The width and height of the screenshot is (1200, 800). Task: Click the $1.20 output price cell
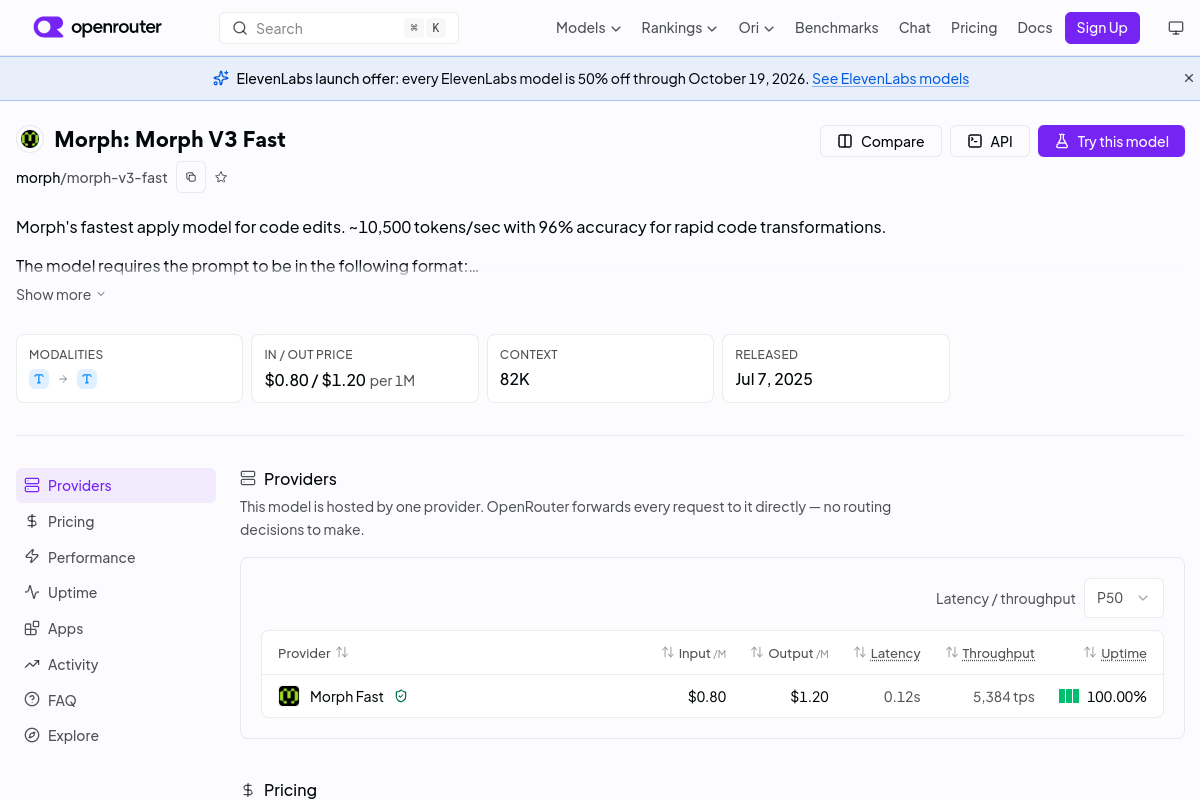pos(809,697)
